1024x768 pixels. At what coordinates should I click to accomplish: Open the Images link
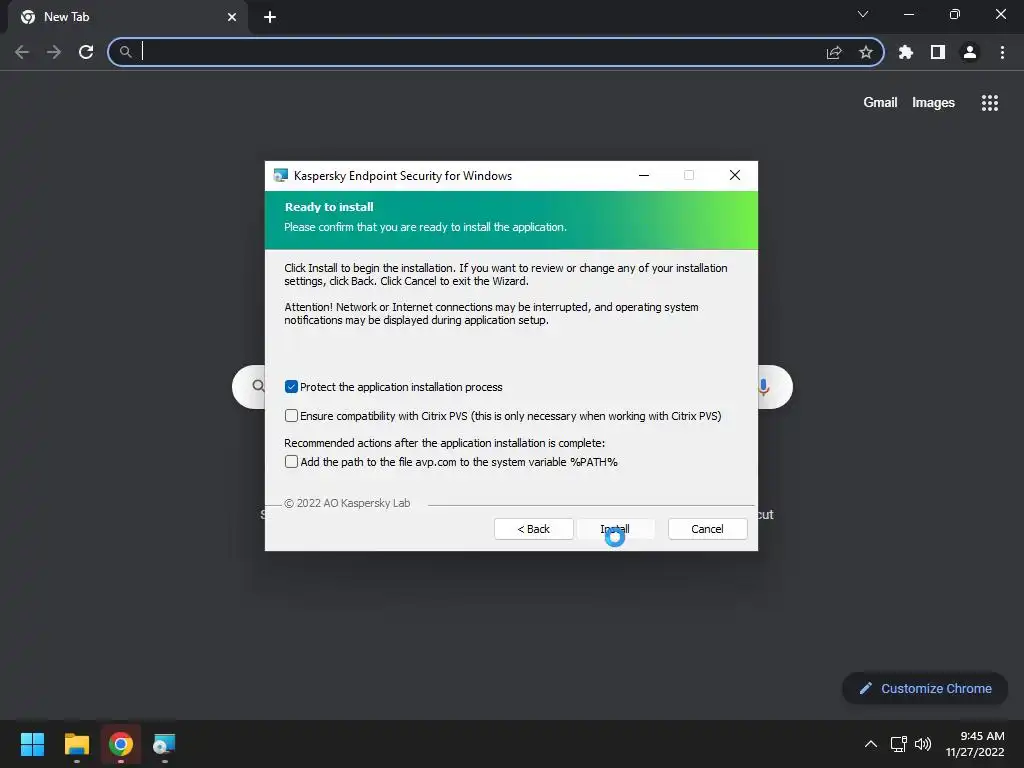click(x=933, y=103)
